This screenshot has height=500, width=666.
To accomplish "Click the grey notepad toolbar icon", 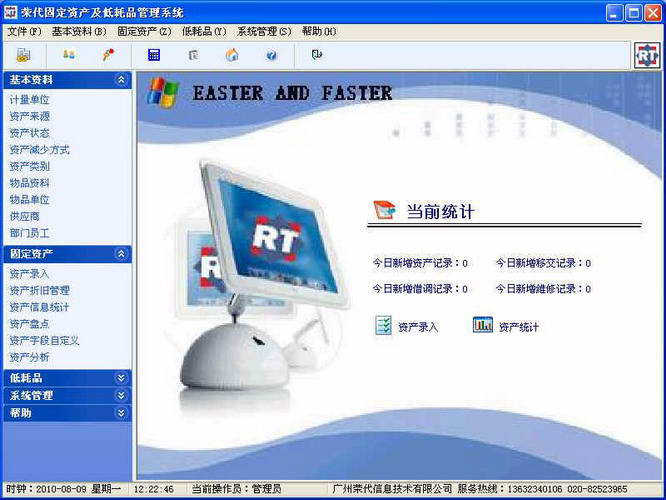I will pyautogui.click(x=193, y=55).
